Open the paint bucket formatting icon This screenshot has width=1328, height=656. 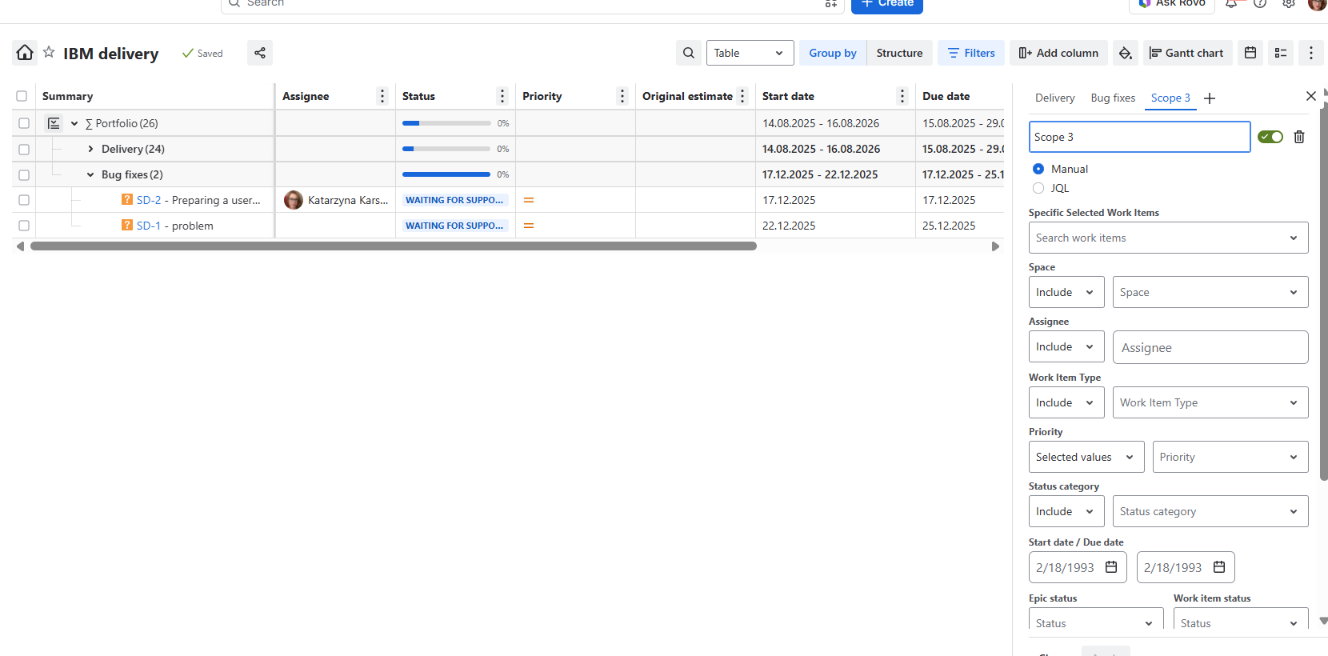click(1125, 53)
